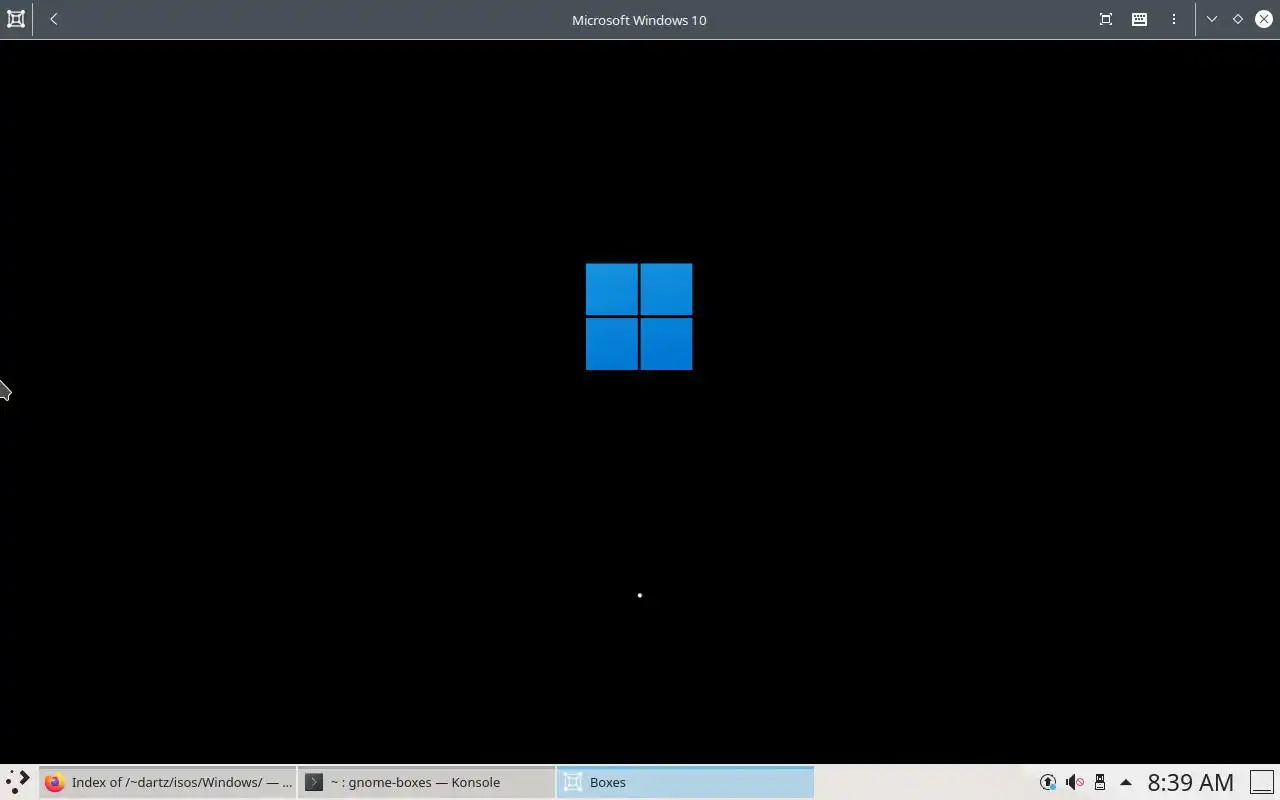1280x800 pixels.
Task: Switch to the gnome-boxes Konsole window
Action: (x=427, y=782)
